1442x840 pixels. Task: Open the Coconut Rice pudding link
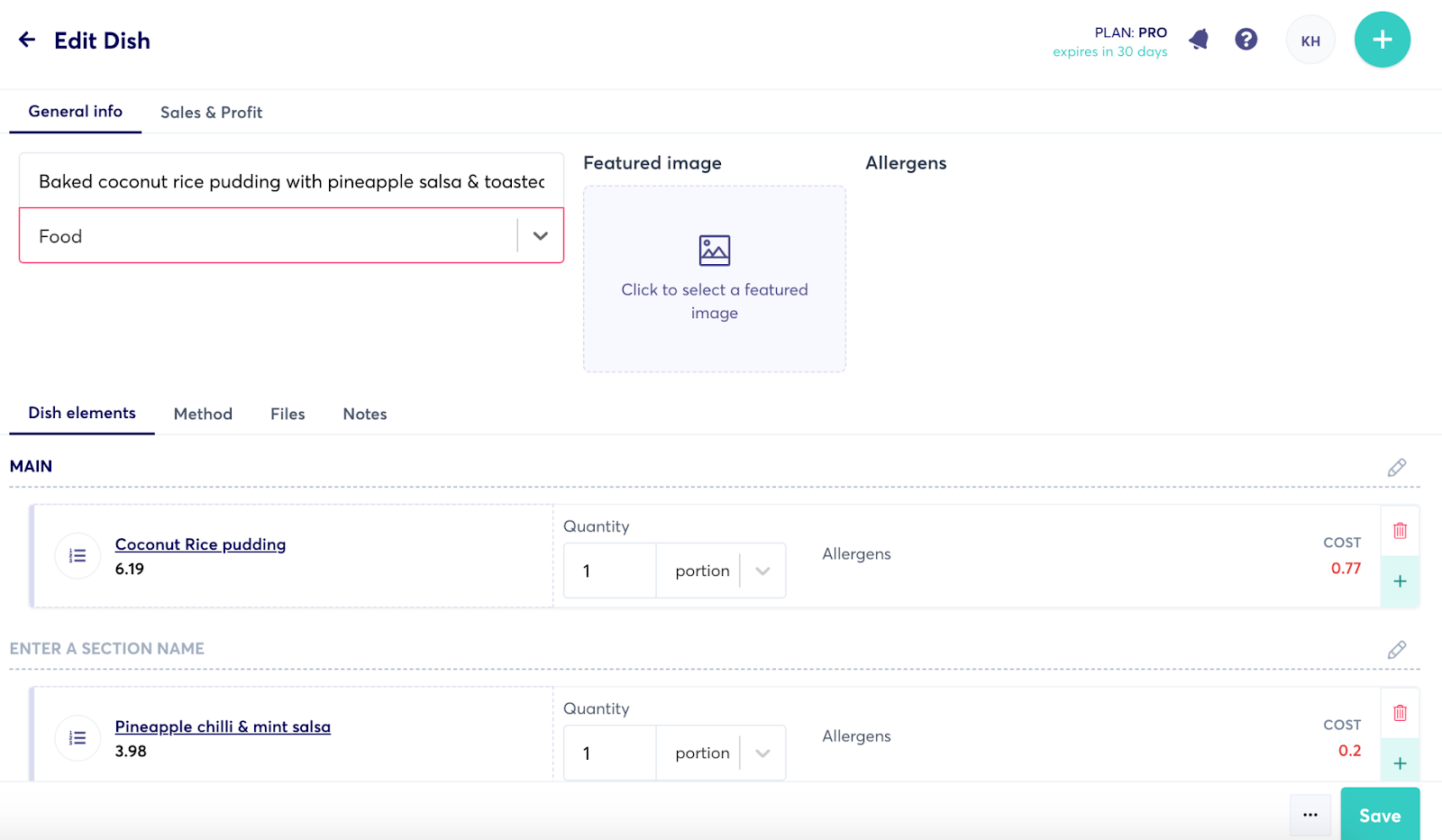tap(200, 544)
